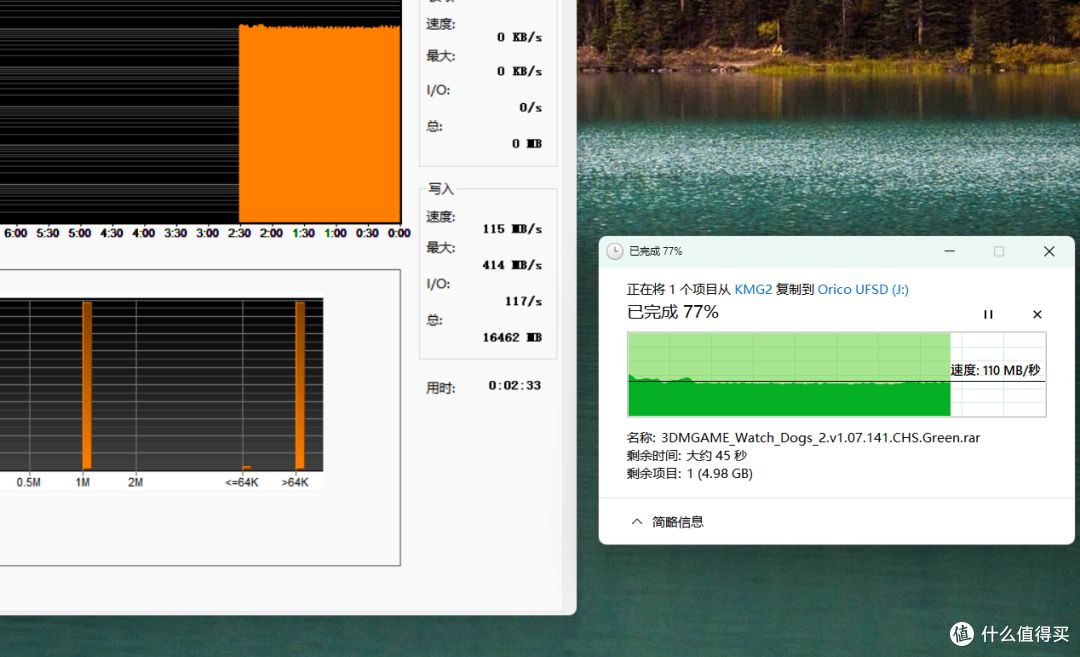Click the orange 1M block size bar
The image size is (1080, 657).
(87, 386)
